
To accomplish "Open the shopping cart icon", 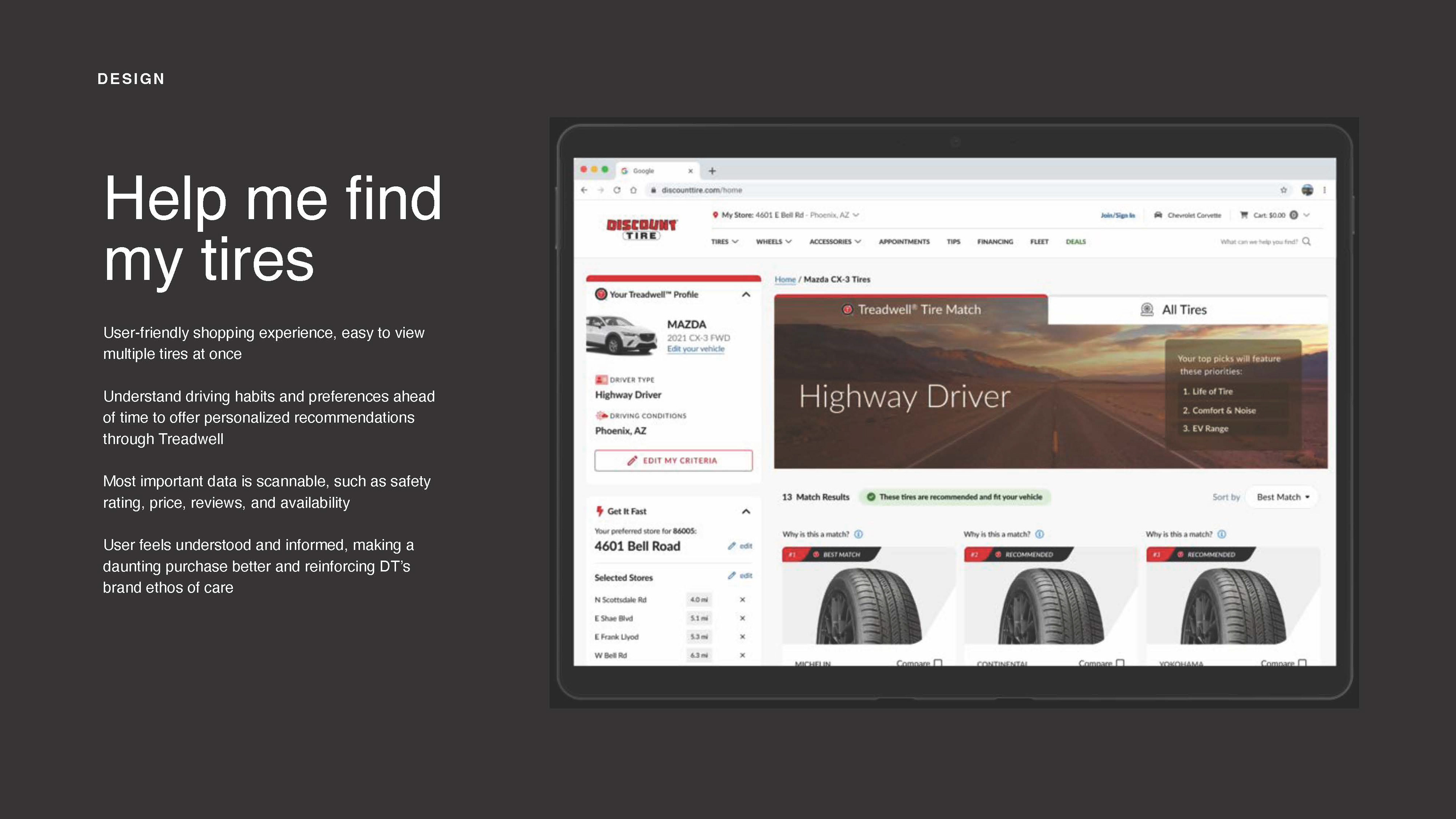I will (x=1244, y=215).
